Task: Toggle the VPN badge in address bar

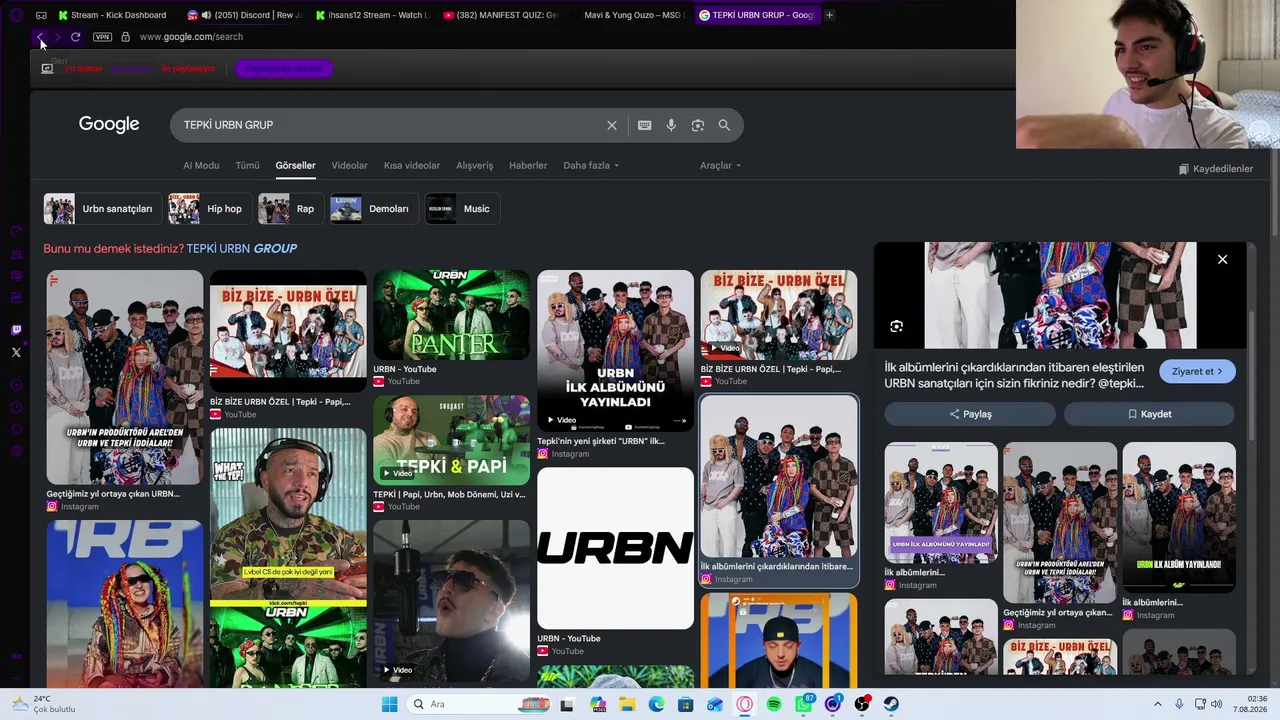Action: point(102,37)
